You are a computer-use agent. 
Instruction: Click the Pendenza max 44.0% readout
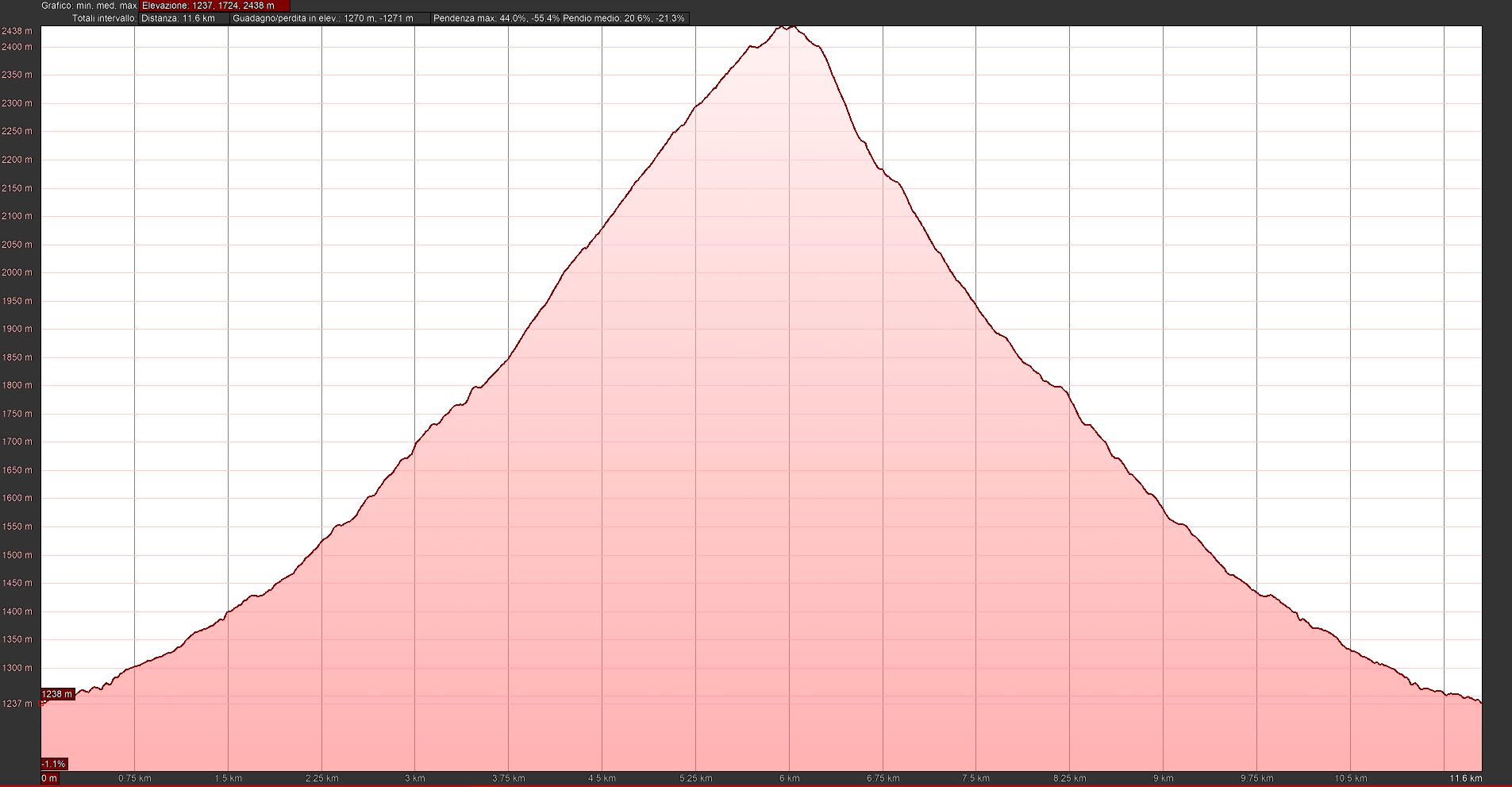tap(495, 18)
